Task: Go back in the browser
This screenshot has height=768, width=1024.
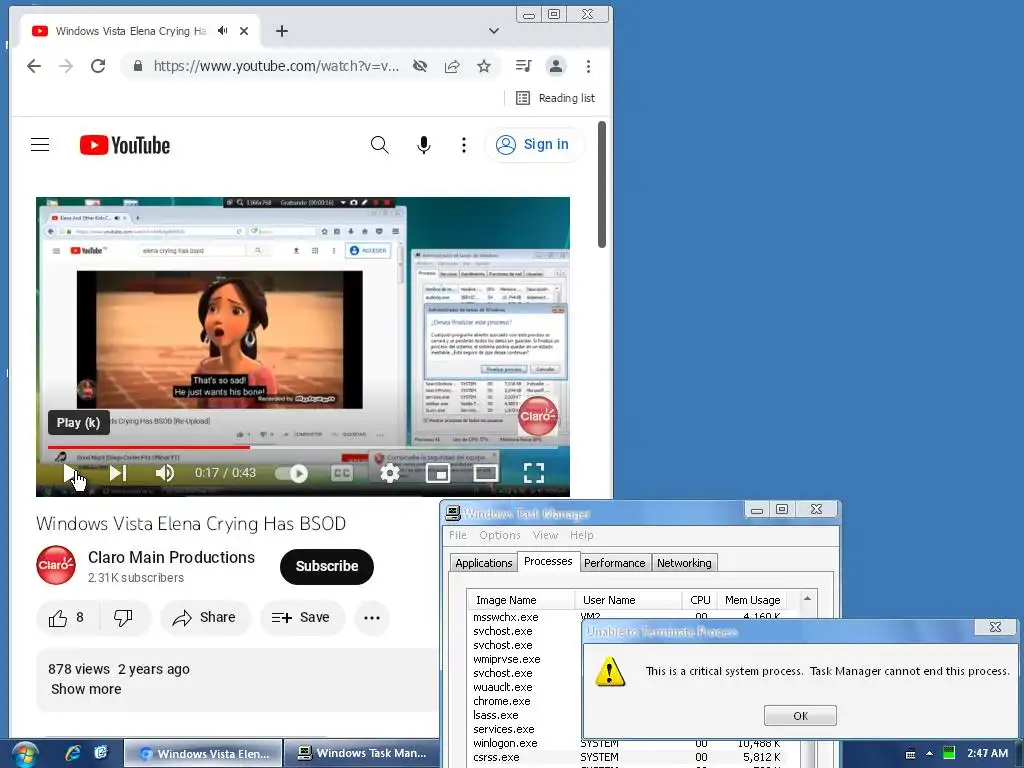Action: (x=34, y=66)
